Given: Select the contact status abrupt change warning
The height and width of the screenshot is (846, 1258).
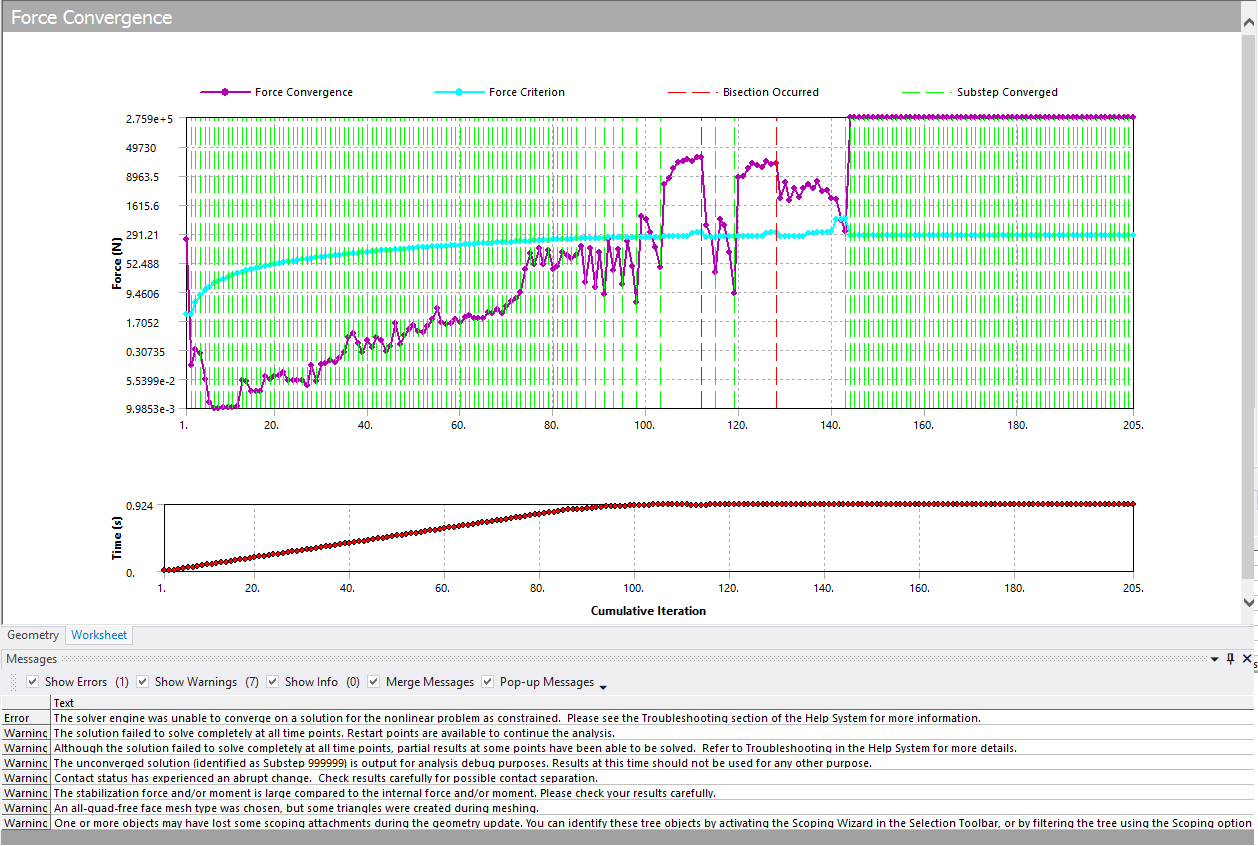Looking at the screenshot, I should 325,778.
